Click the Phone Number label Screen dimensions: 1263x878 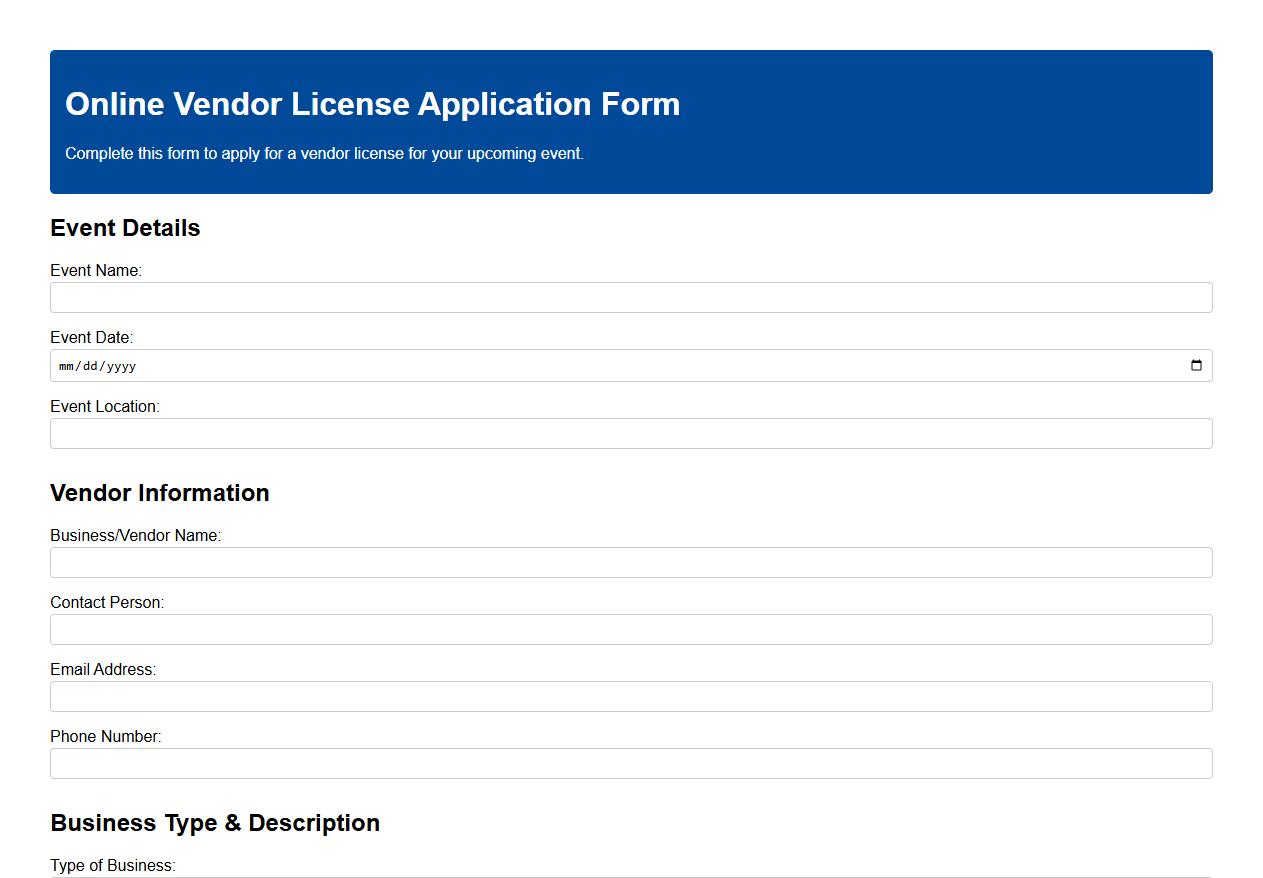[105, 736]
